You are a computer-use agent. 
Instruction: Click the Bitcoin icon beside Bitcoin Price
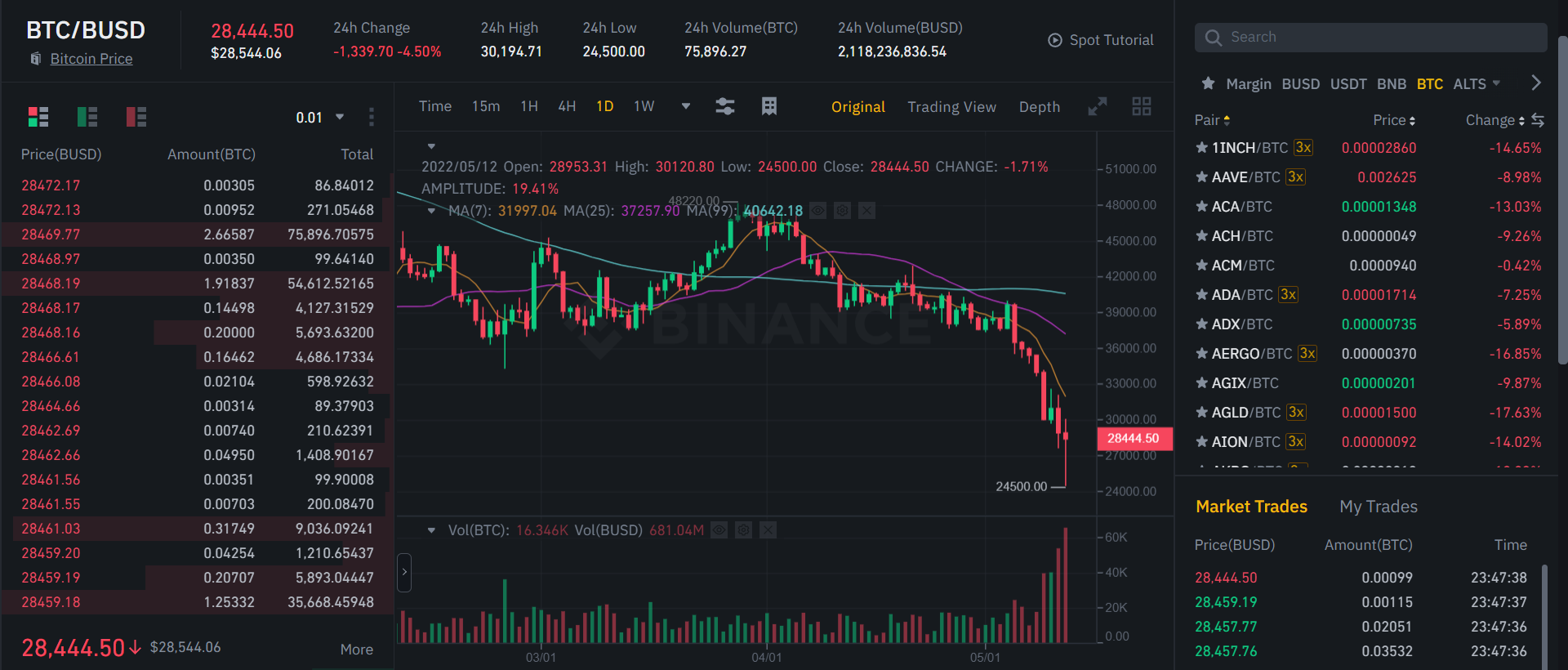point(36,59)
